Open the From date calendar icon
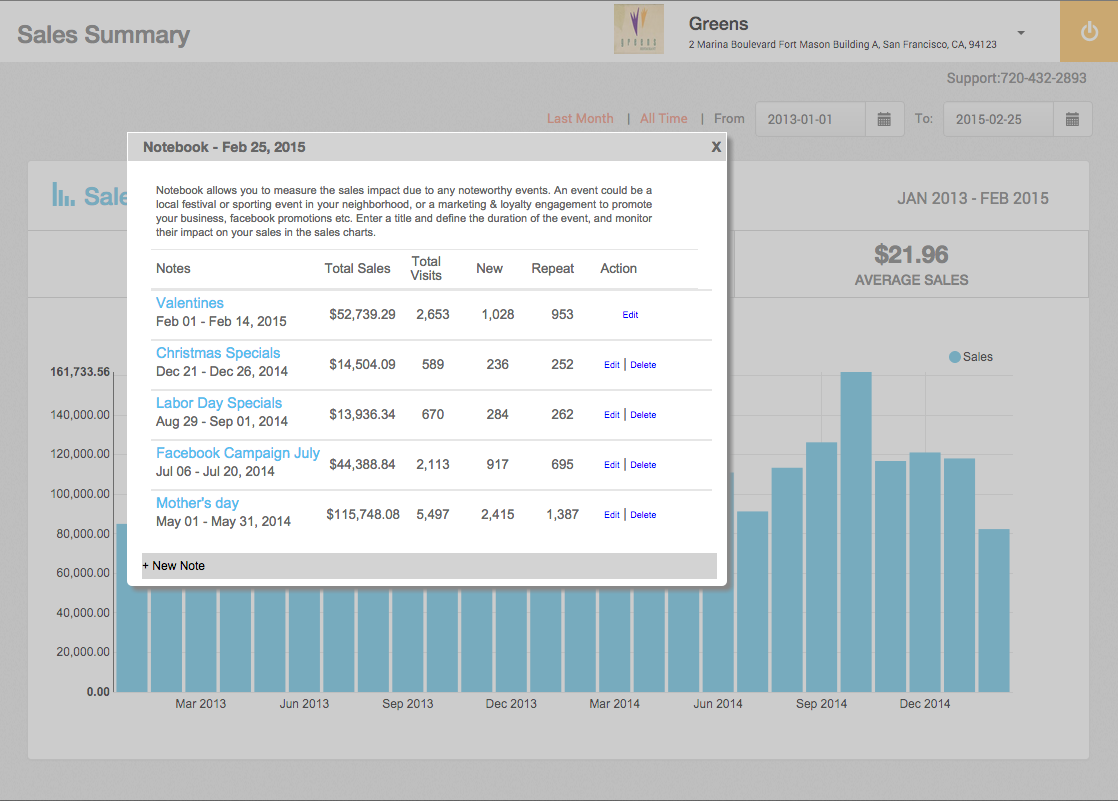 point(884,119)
